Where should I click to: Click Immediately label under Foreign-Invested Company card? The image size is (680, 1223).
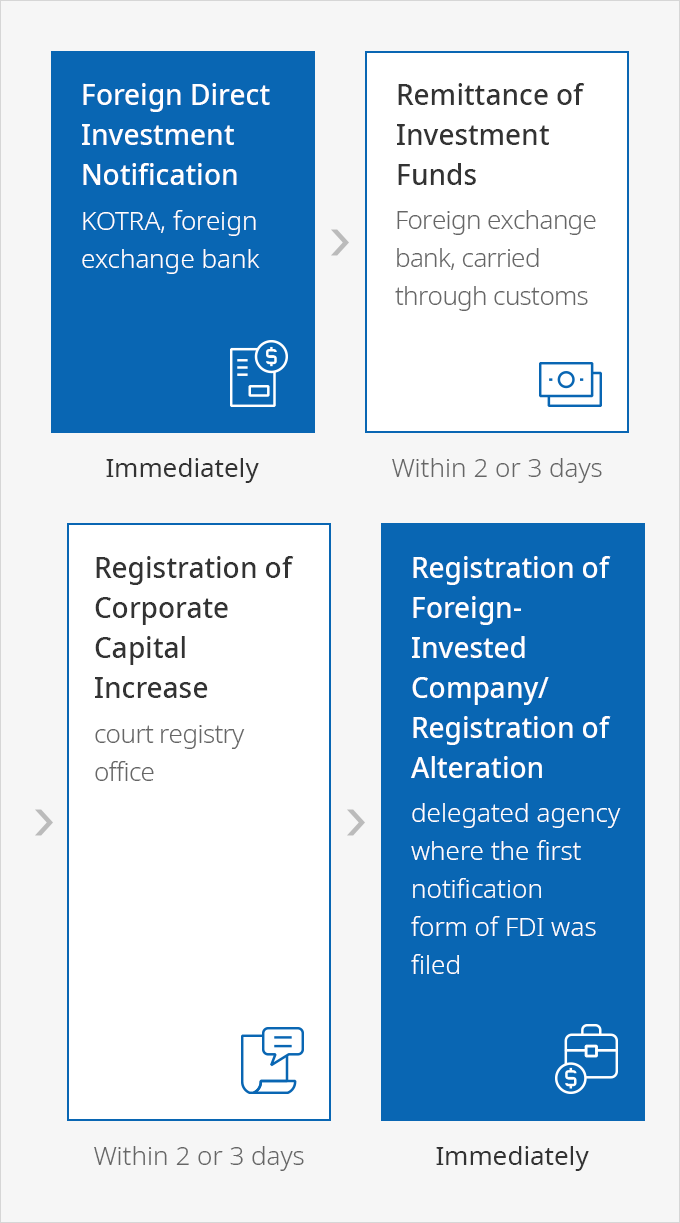(x=512, y=1156)
